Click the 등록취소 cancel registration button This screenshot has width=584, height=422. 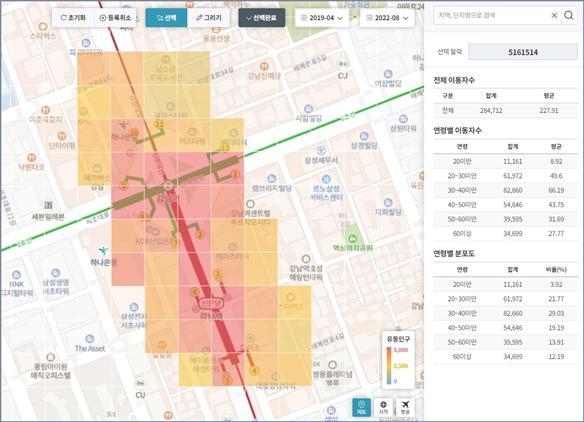(115, 18)
